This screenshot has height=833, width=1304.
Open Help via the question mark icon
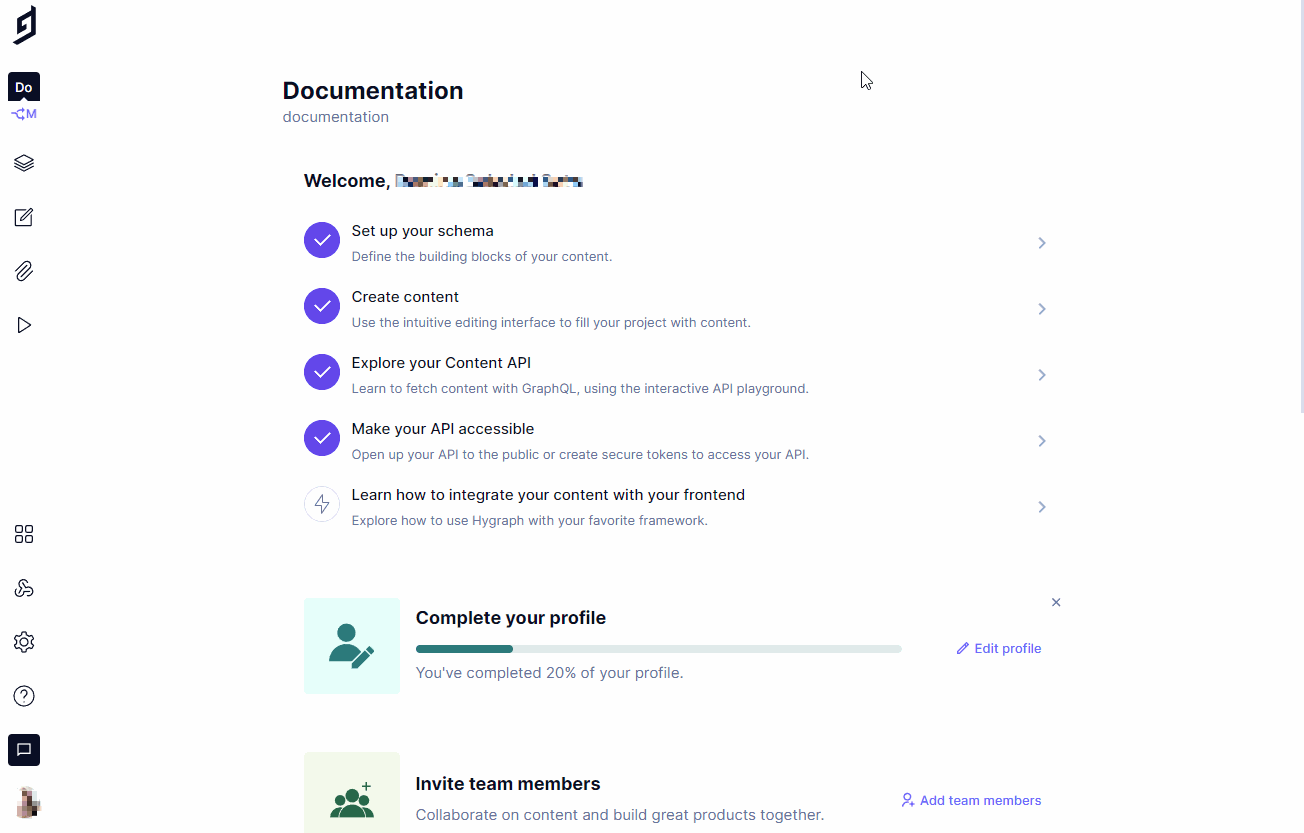click(24, 696)
